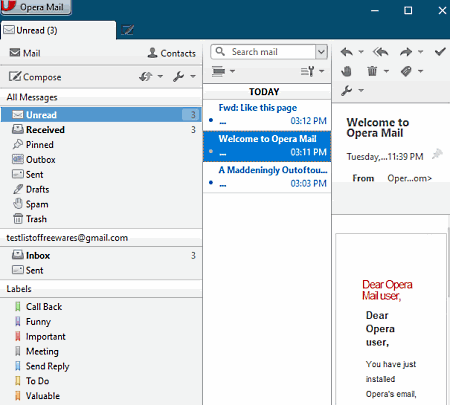
Task: Toggle unread dot on A Maddeningly Outoftou message
Action: [x=211, y=182]
